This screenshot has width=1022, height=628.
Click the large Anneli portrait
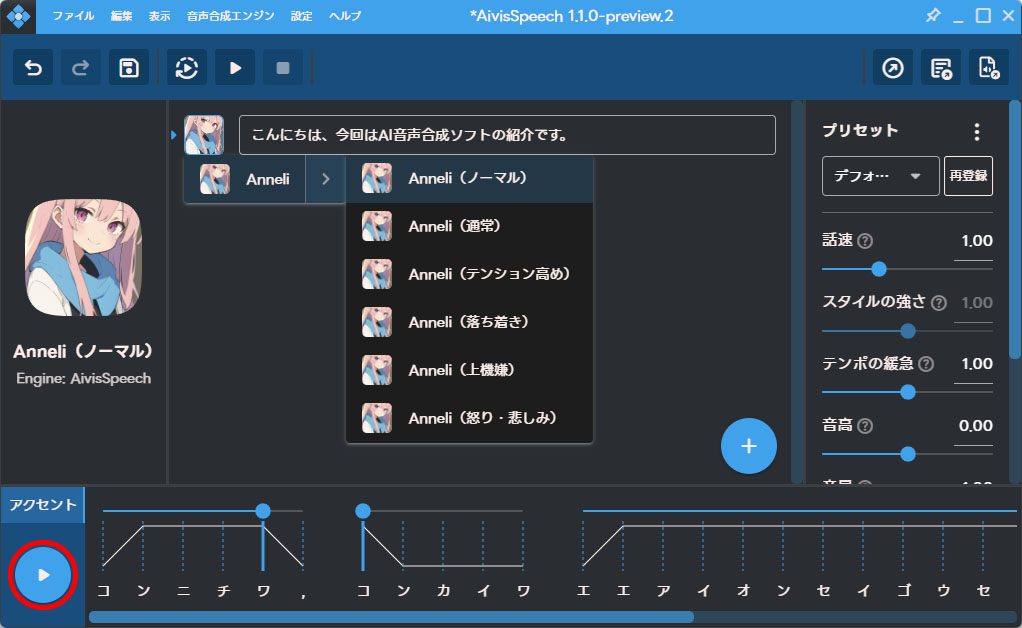tap(83, 258)
